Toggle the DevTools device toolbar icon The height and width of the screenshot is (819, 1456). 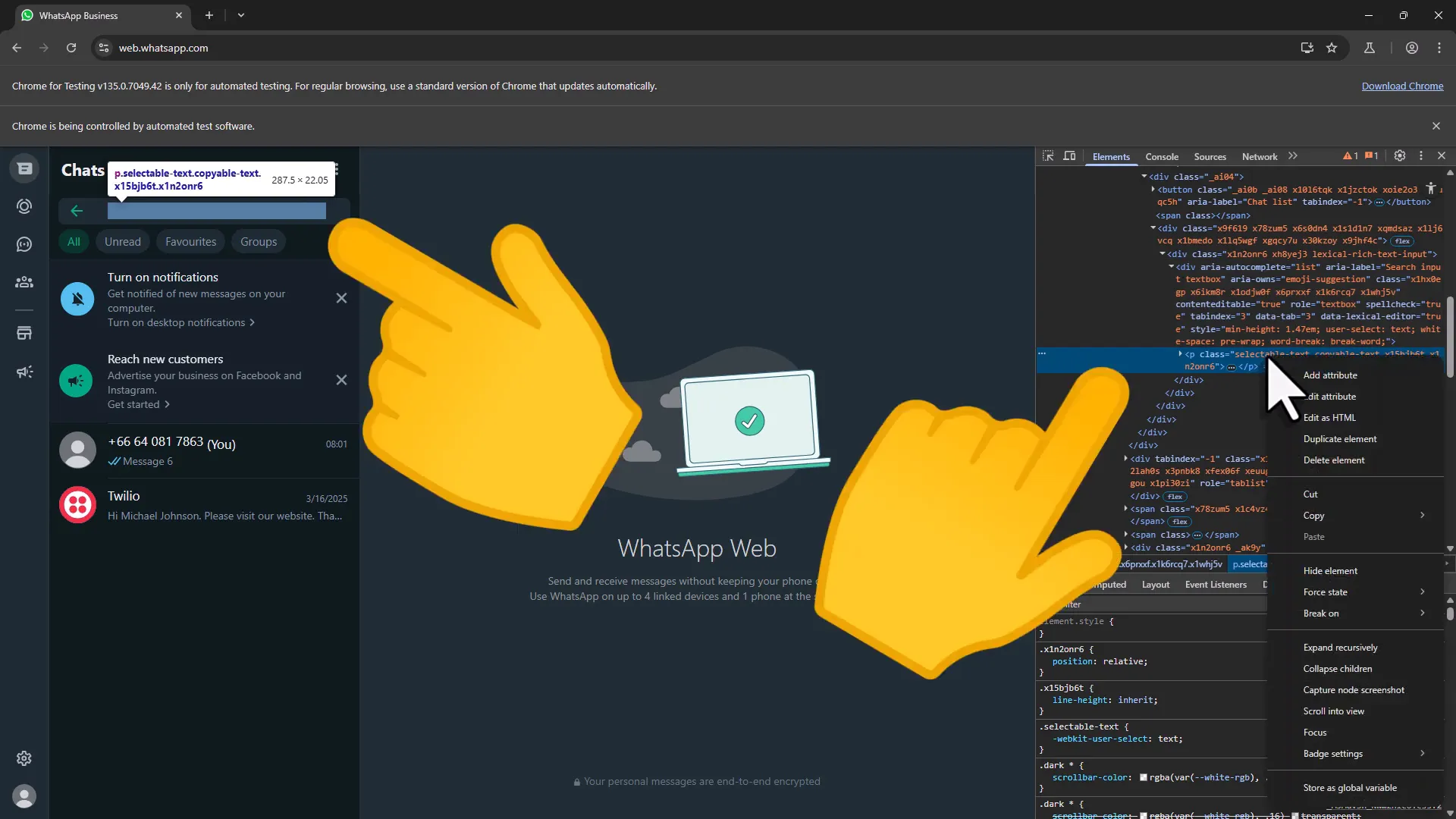(x=1069, y=156)
